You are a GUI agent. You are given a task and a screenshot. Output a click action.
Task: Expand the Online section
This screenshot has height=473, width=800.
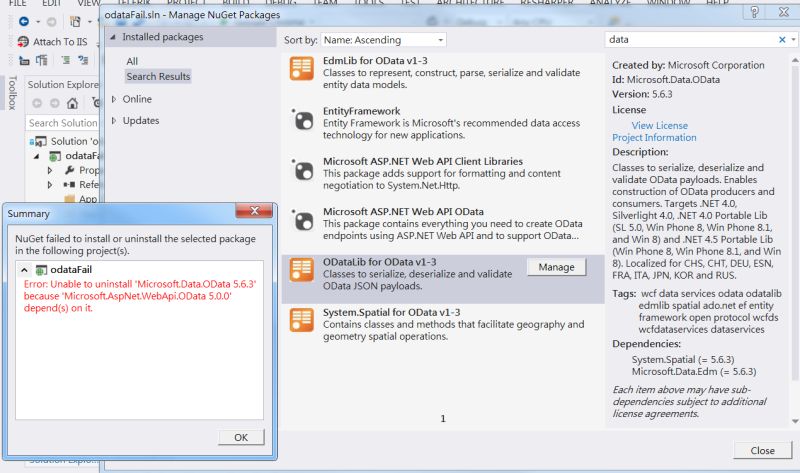point(114,99)
